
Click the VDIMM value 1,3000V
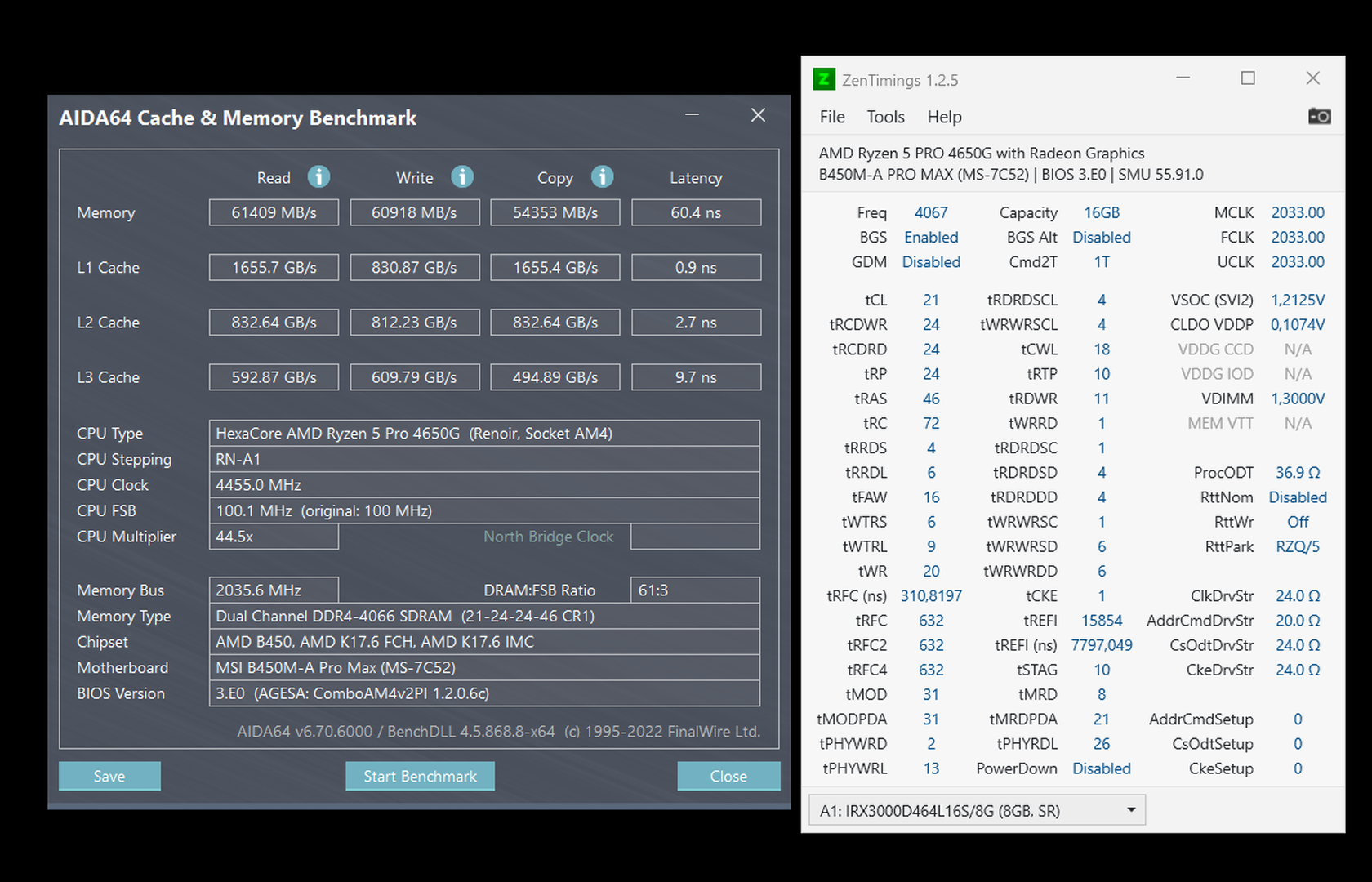click(1298, 399)
